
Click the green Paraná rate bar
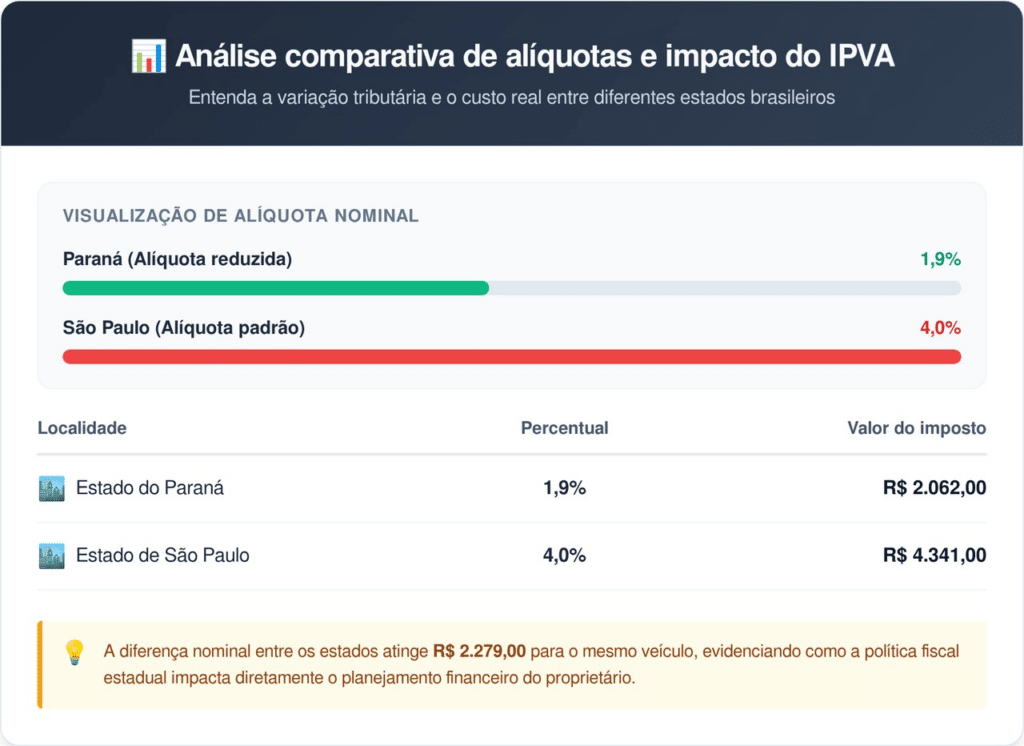[x=276, y=288]
